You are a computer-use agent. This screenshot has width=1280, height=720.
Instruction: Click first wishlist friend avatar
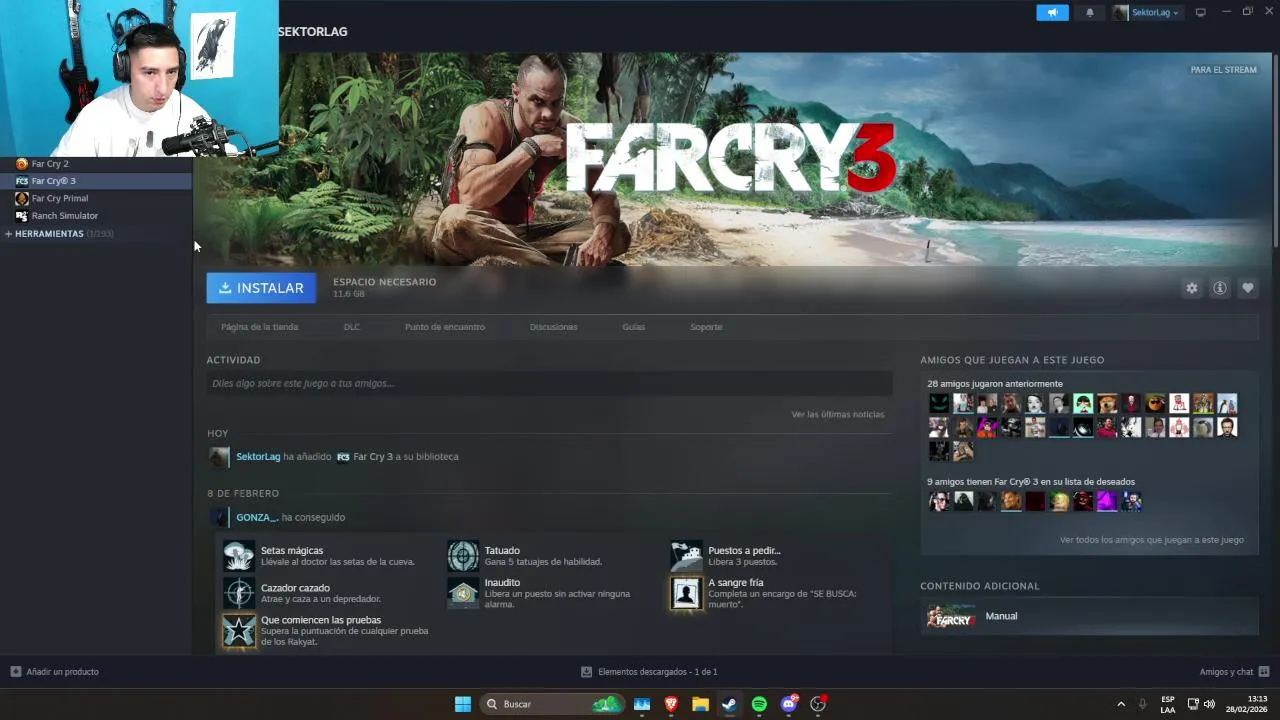point(939,502)
